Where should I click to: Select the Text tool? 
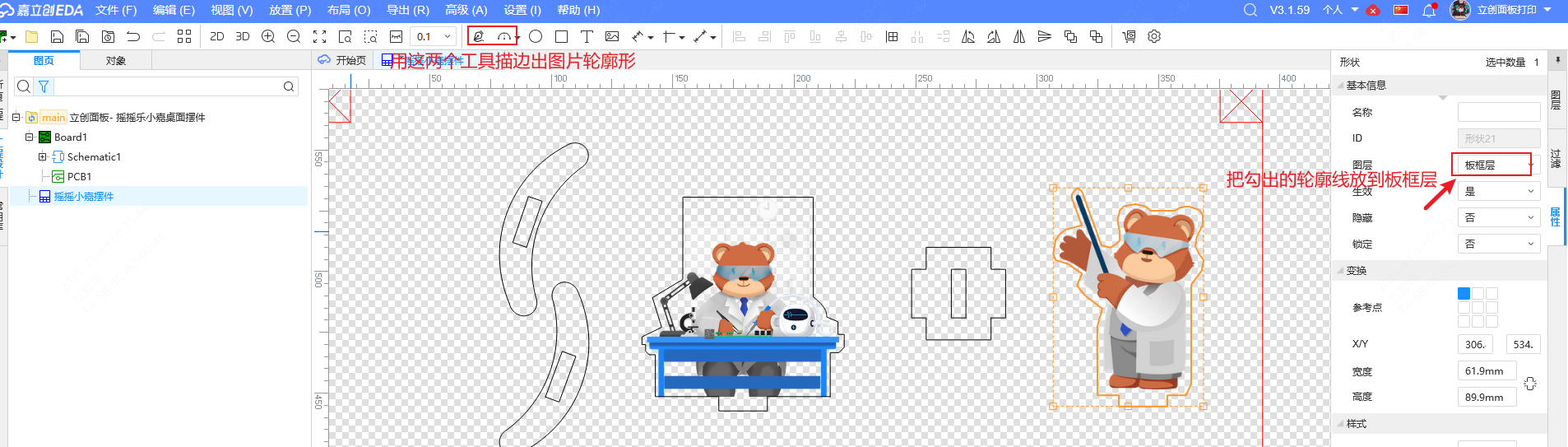tap(587, 36)
